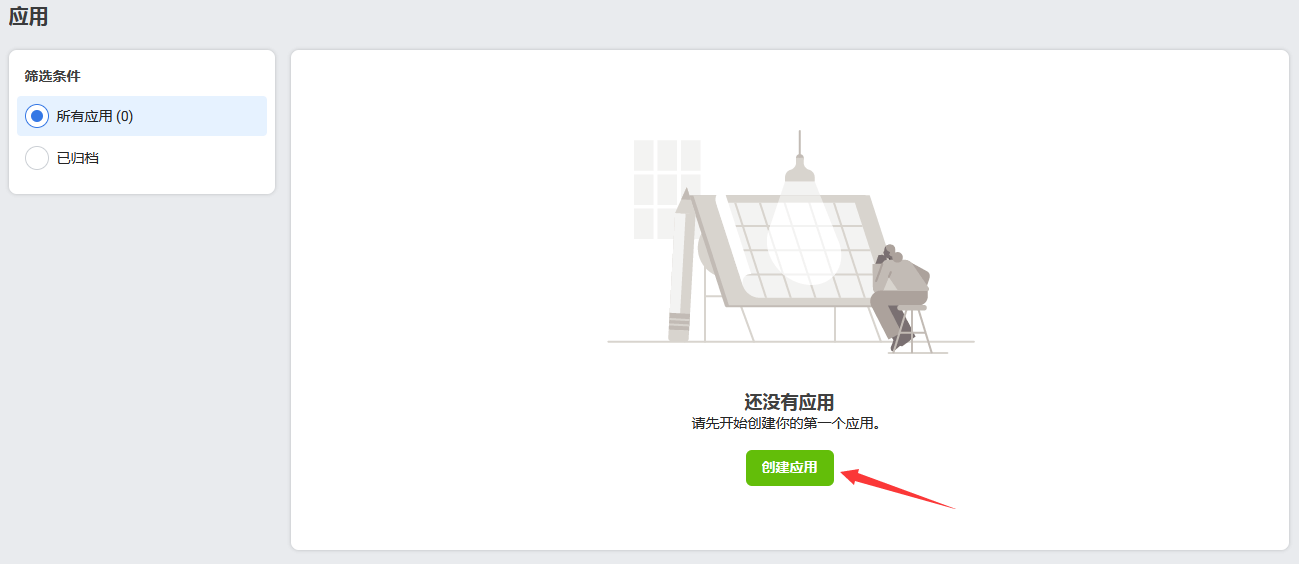1299x564 pixels.
Task: Click the blank area of the main apps panel
Action: click(1100, 300)
